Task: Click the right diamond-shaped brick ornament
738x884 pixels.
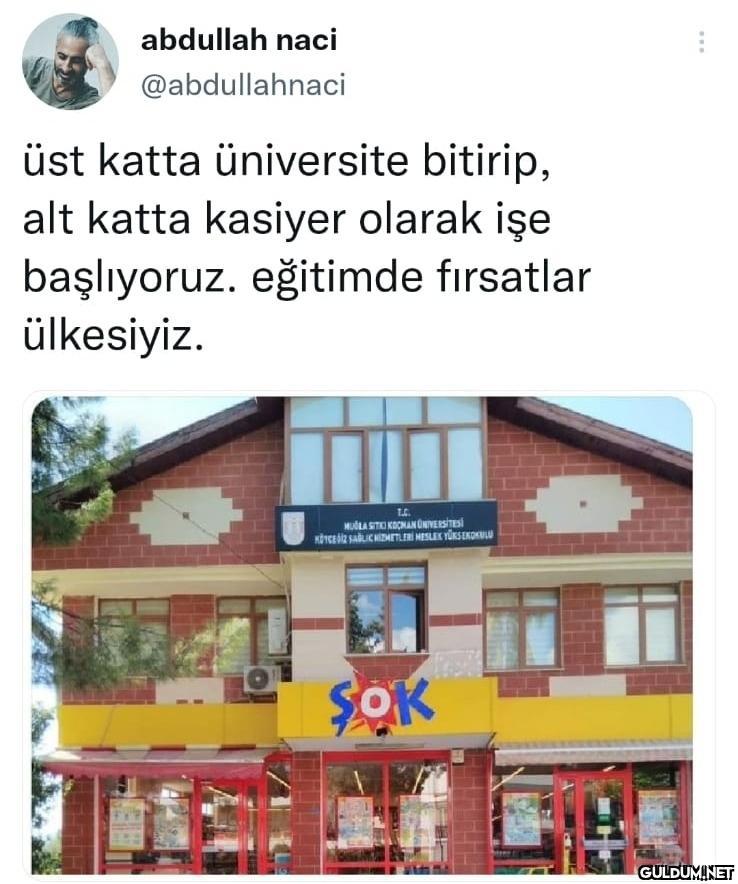Action: 584,503
